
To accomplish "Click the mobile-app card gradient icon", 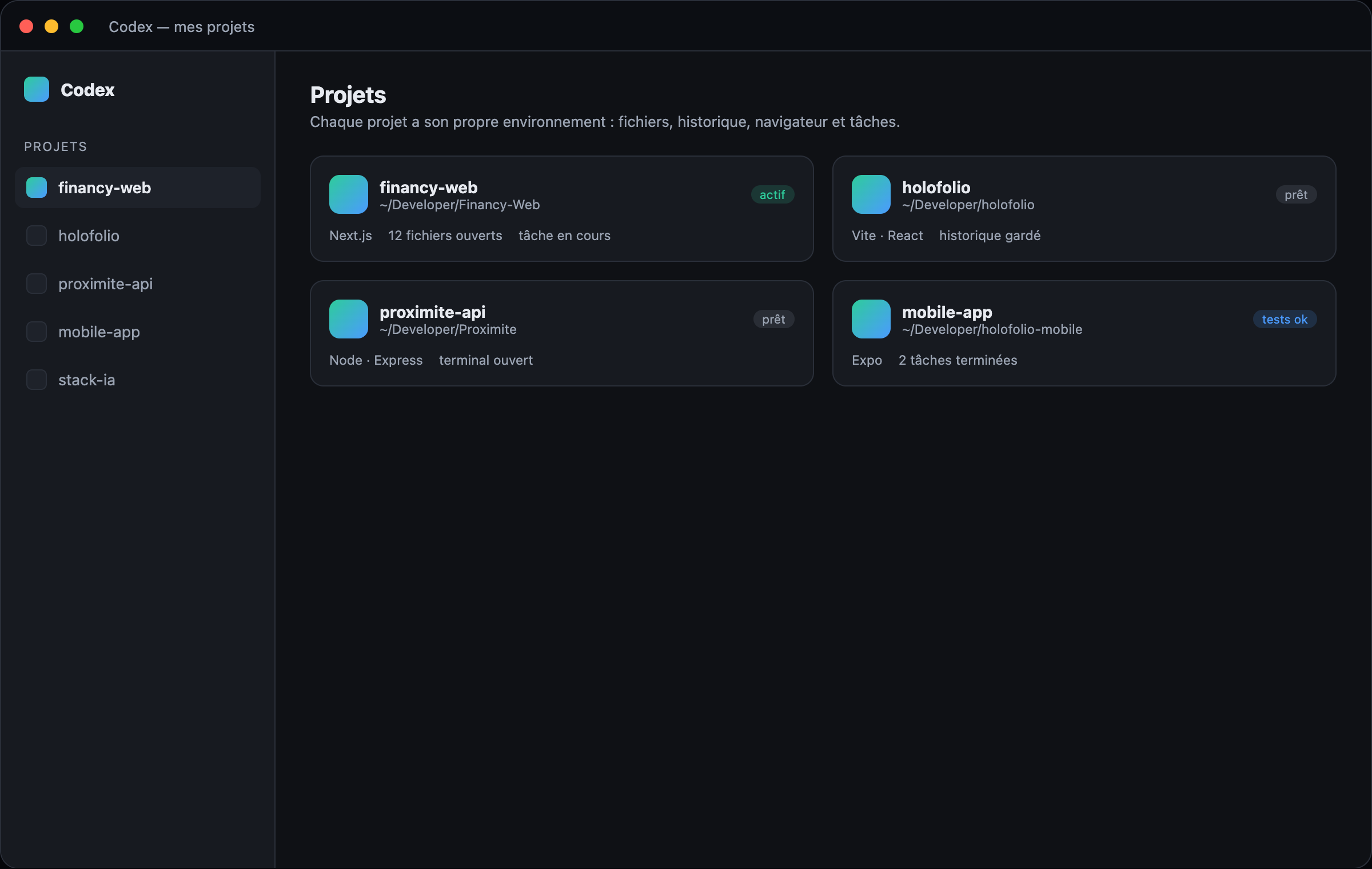I will point(871,319).
